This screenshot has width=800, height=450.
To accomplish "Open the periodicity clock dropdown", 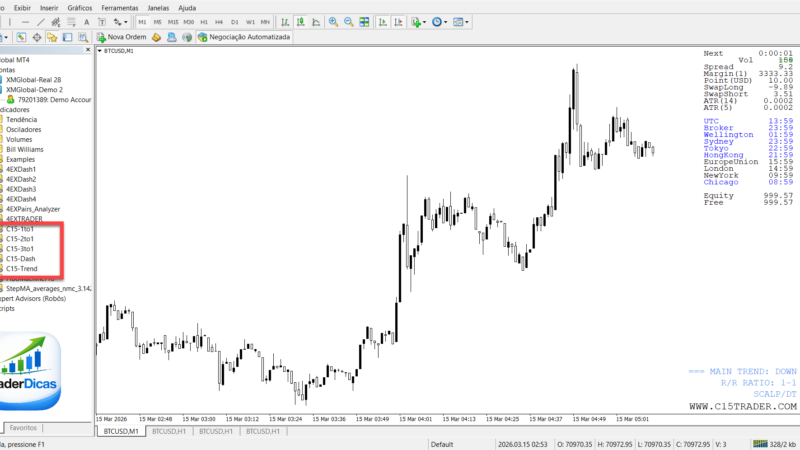I will pos(440,21).
